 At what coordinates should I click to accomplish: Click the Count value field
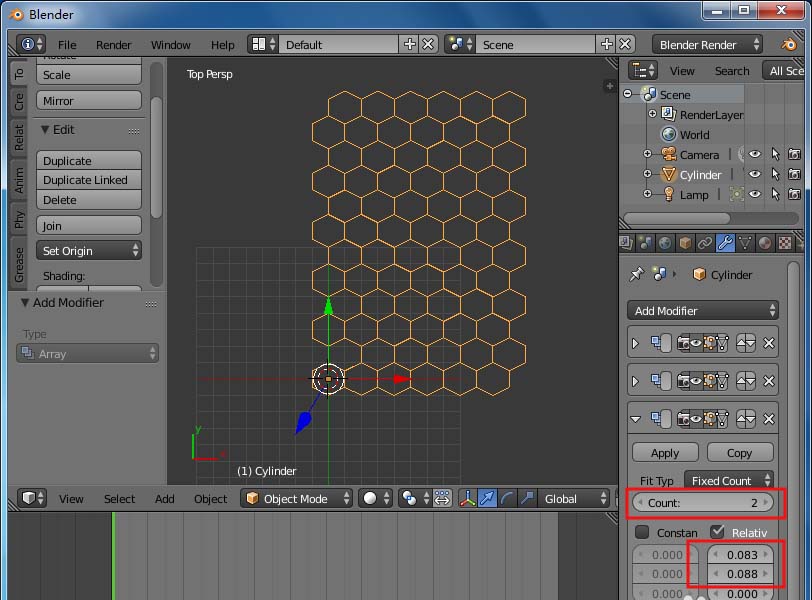(x=704, y=503)
